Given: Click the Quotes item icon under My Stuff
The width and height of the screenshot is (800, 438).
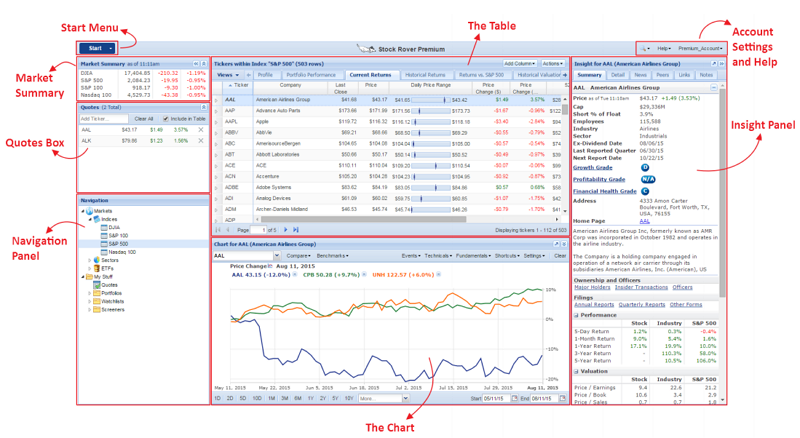Looking at the screenshot, I should [x=96, y=285].
